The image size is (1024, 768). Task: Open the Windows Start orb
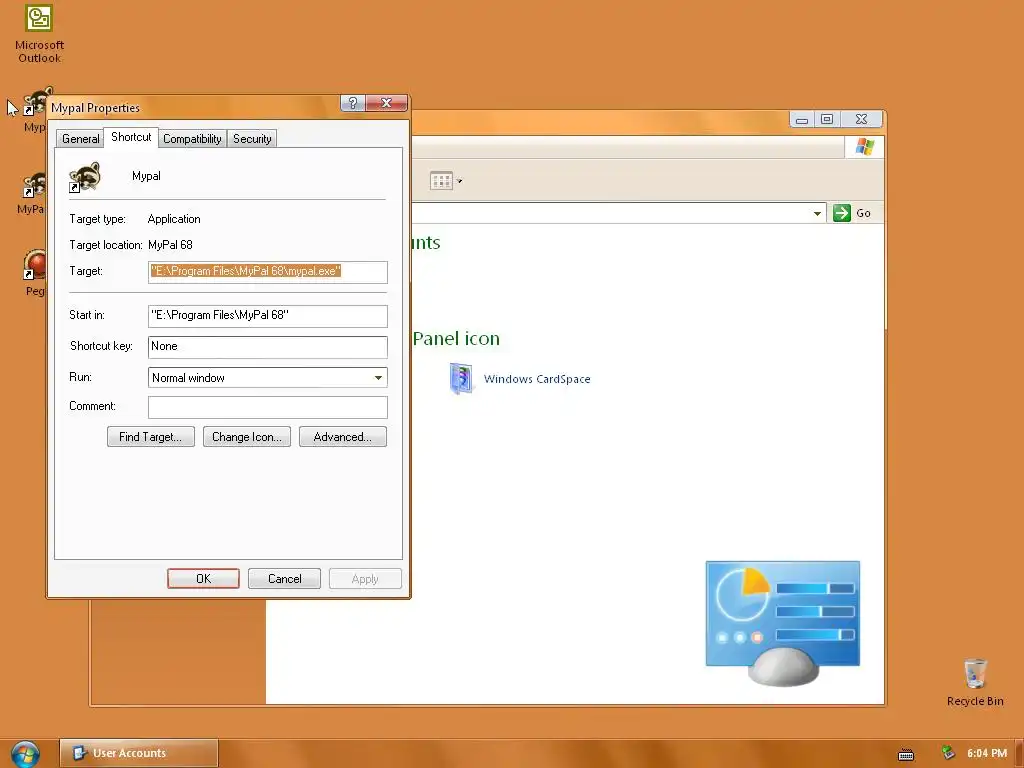(x=25, y=753)
